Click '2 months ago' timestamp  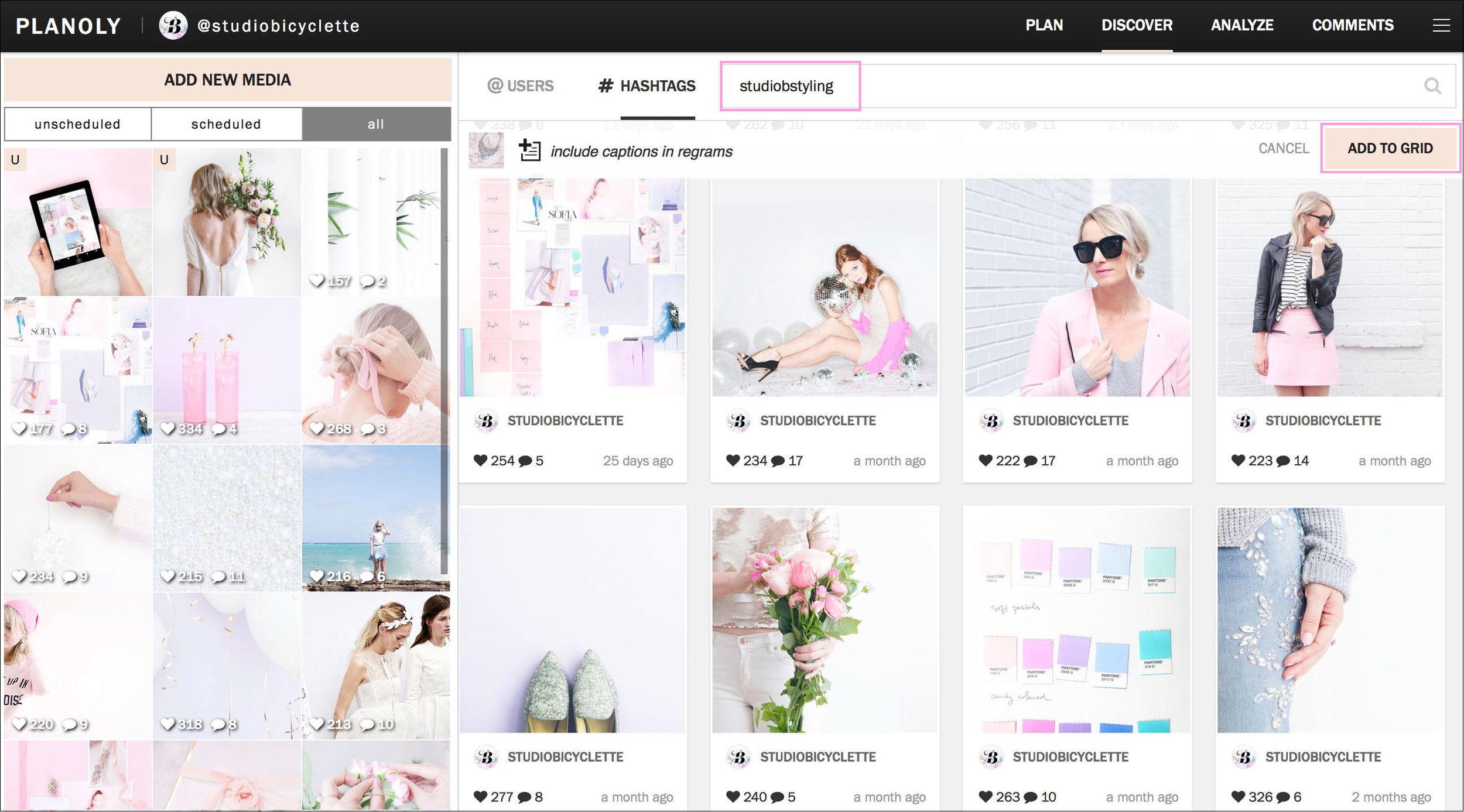coord(1391,797)
